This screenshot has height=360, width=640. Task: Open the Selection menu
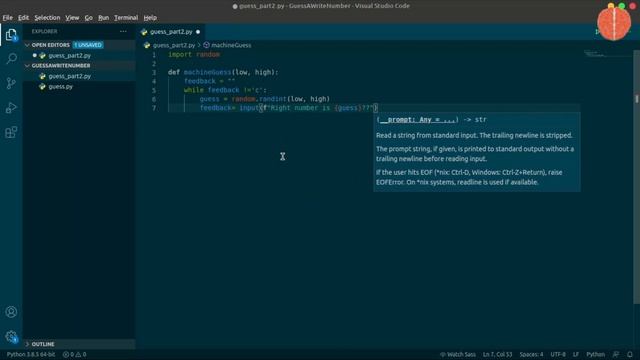(47, 18)
